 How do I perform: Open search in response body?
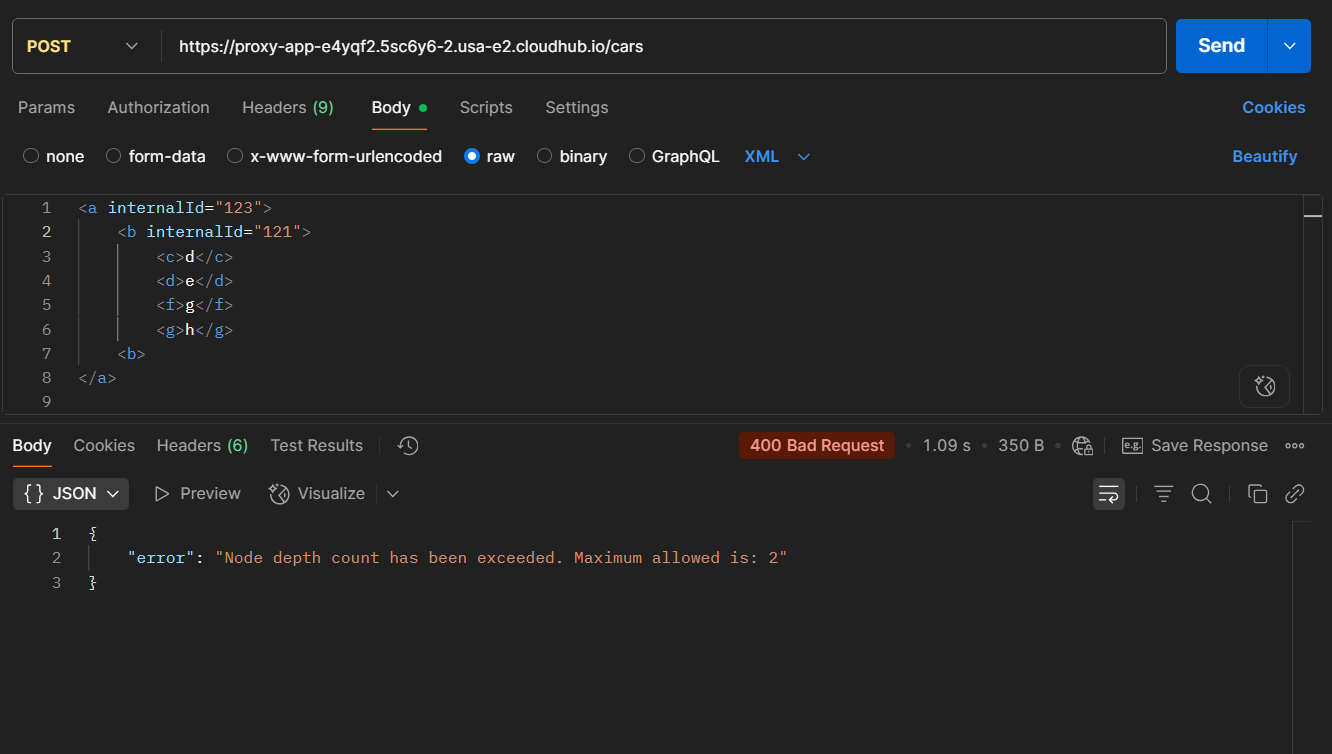(1201, 494)
